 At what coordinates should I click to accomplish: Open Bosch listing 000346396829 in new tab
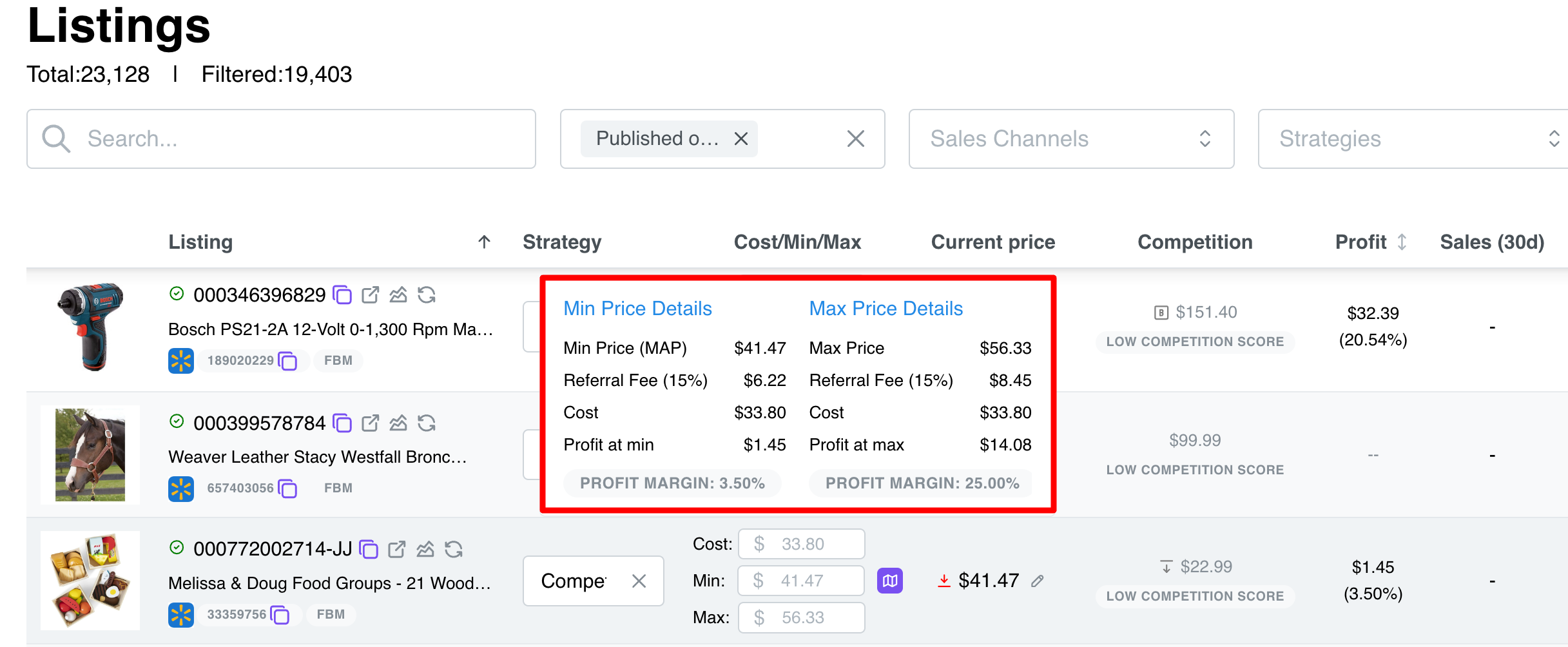click(x=371, y=295)
